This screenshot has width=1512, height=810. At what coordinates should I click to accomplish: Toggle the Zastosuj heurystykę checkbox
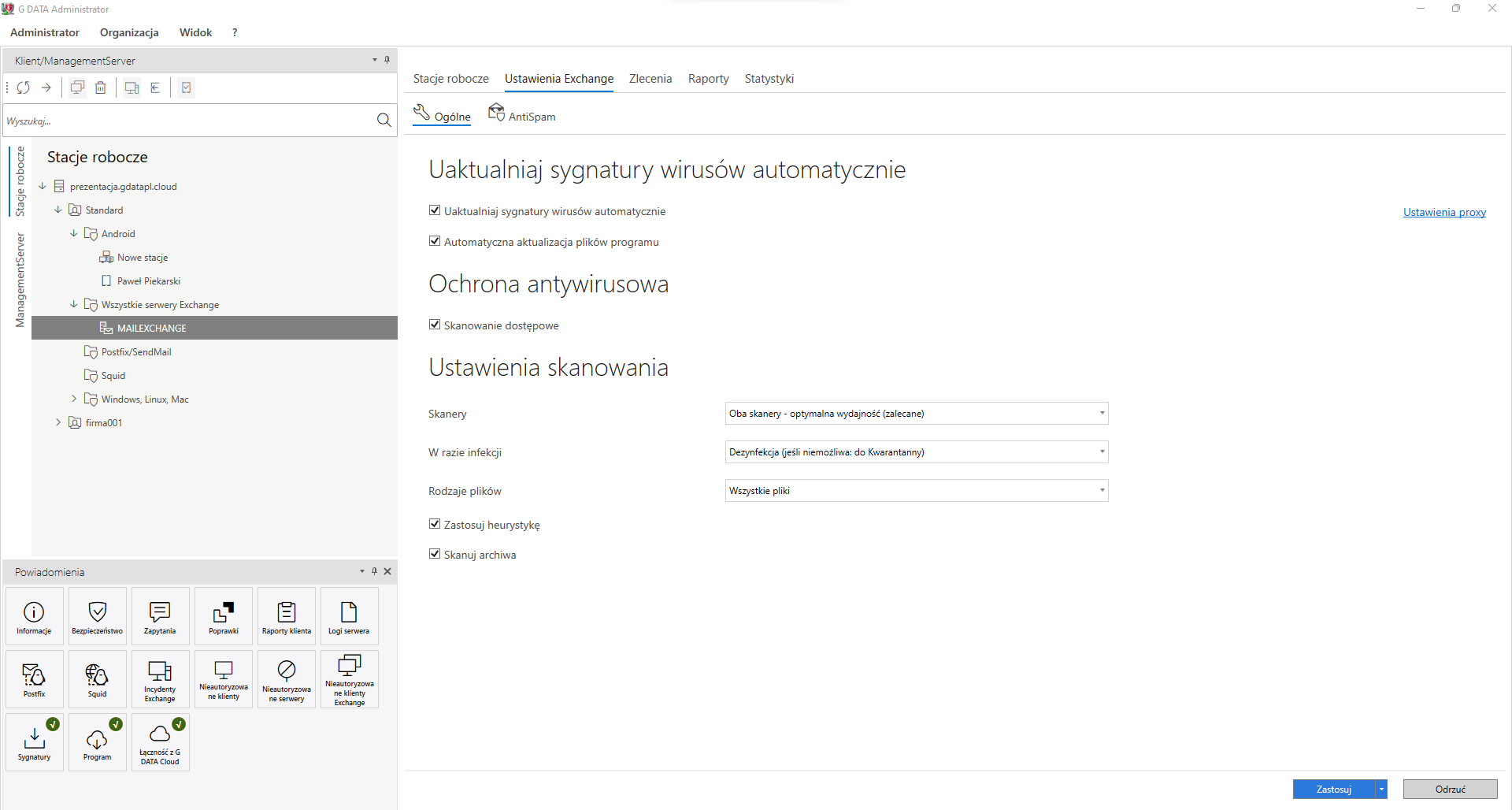click(x=435, y=524)
